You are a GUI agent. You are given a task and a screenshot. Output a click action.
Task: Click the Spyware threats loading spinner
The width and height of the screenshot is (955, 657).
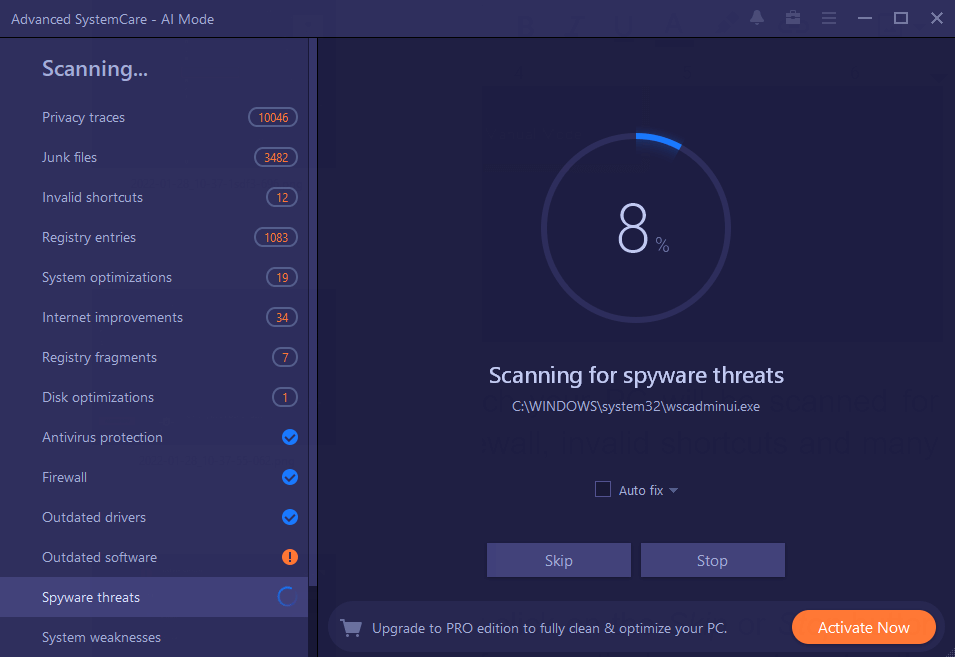[287, 597]
